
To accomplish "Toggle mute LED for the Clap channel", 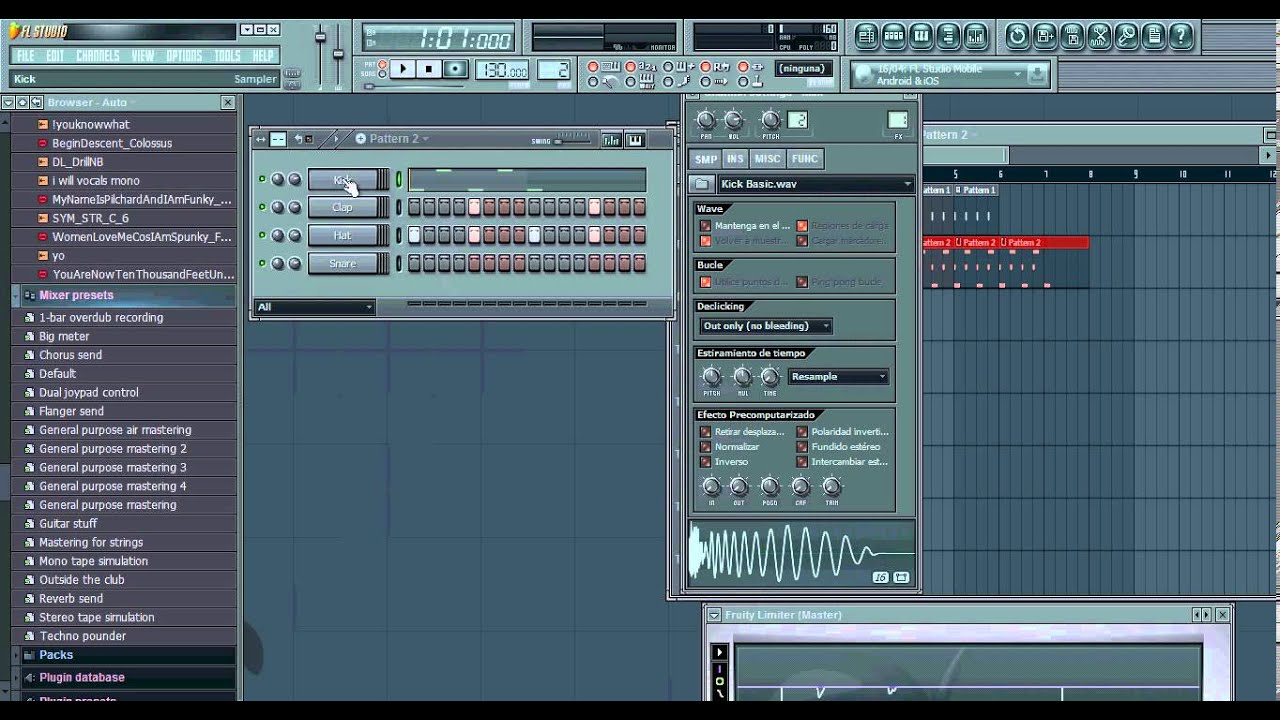I will tap(262, 208).
